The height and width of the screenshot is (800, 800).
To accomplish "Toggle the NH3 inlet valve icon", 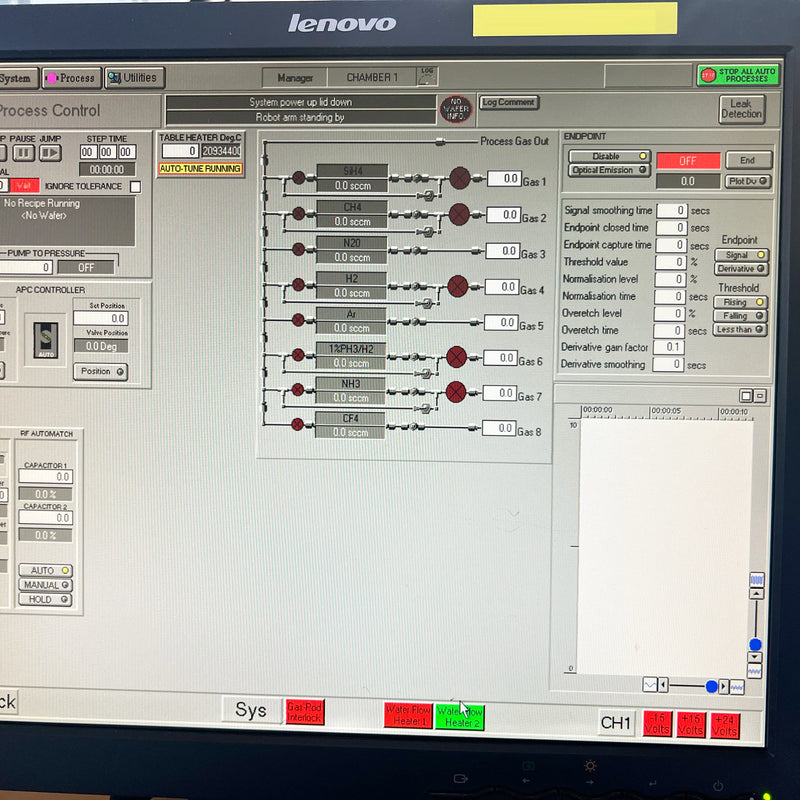I will [298, 390].
